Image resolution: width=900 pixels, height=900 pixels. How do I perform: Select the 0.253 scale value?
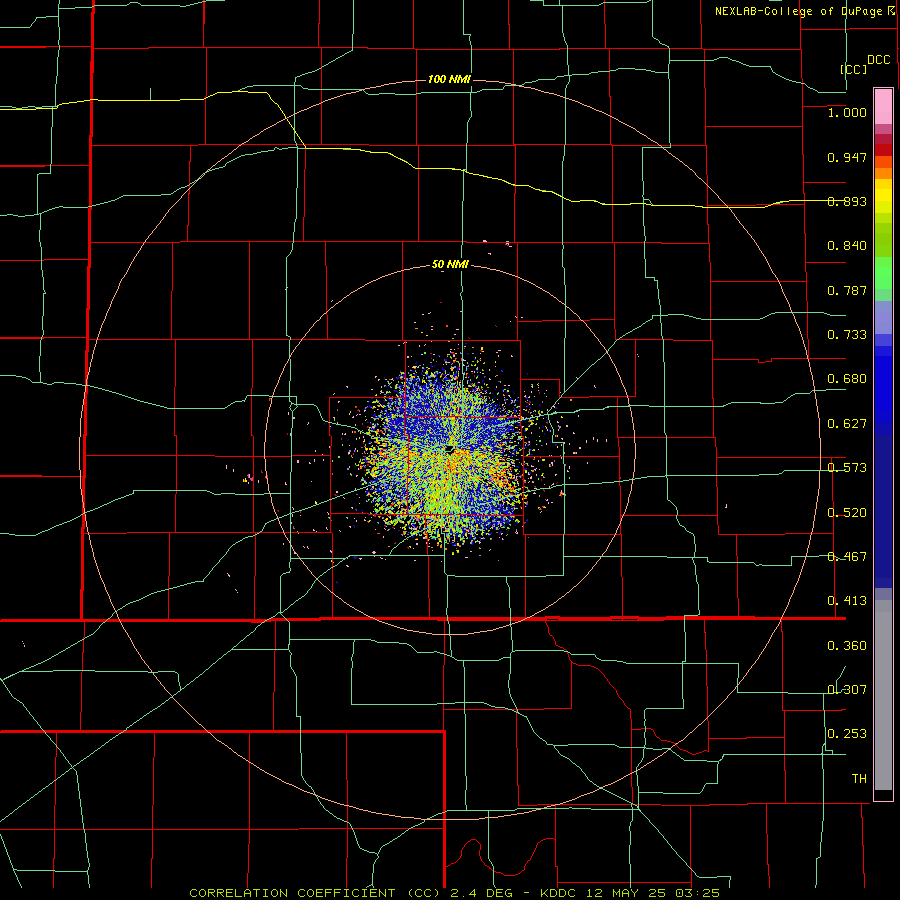(x=847, y=734)
